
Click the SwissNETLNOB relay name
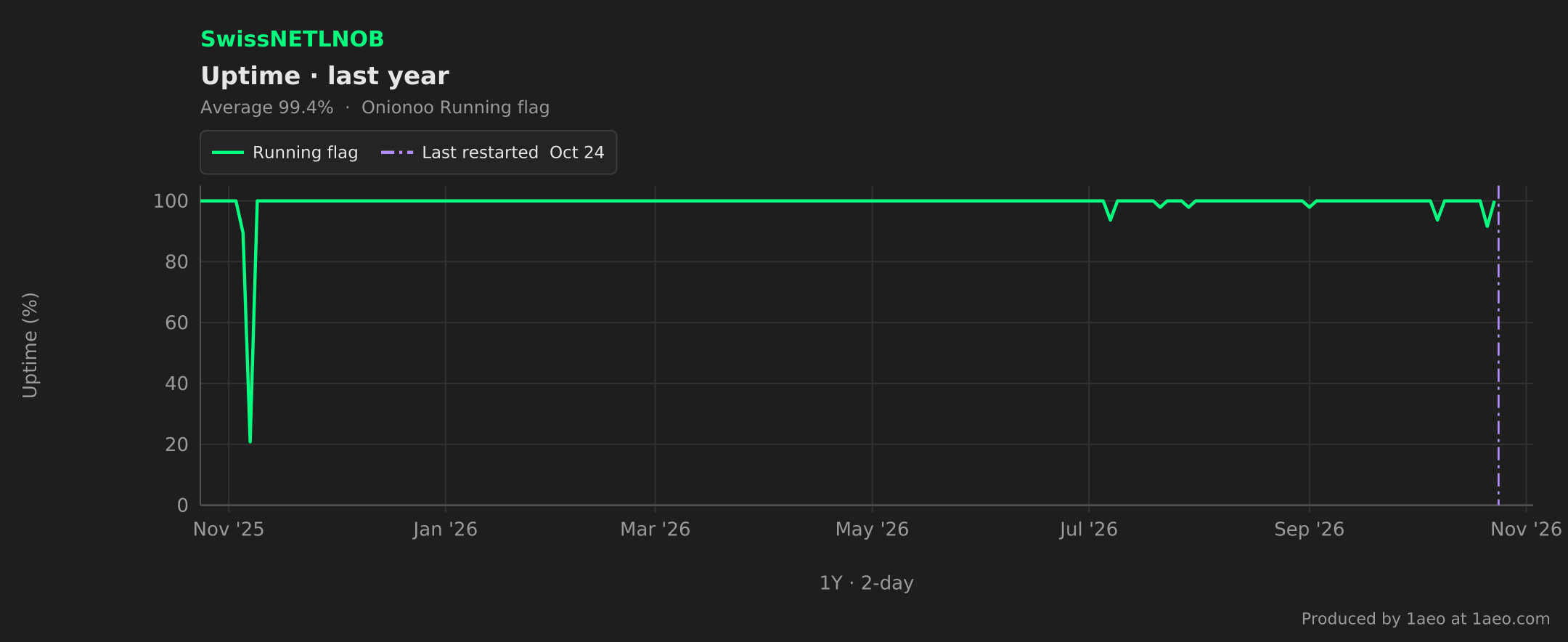pos(292,39)
